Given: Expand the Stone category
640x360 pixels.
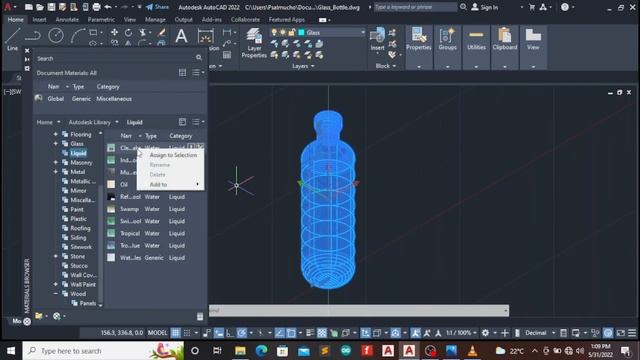Looking at the screenshot, I should pos(56,256).
